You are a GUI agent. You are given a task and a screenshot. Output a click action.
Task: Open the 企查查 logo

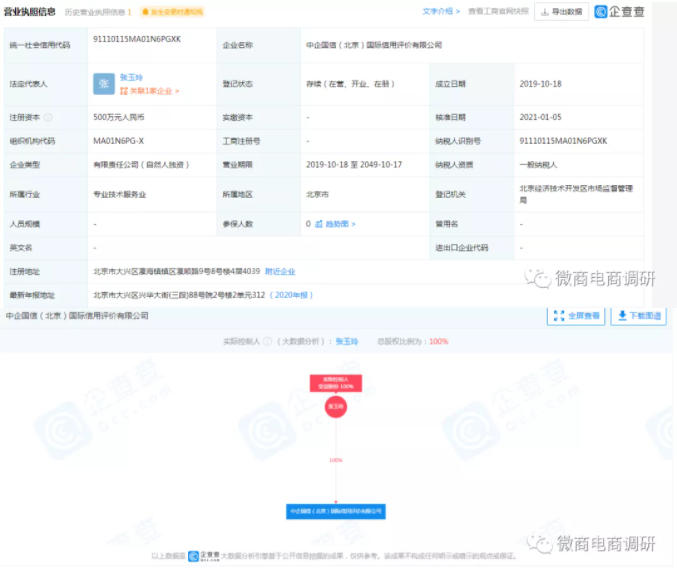[619, 12]
